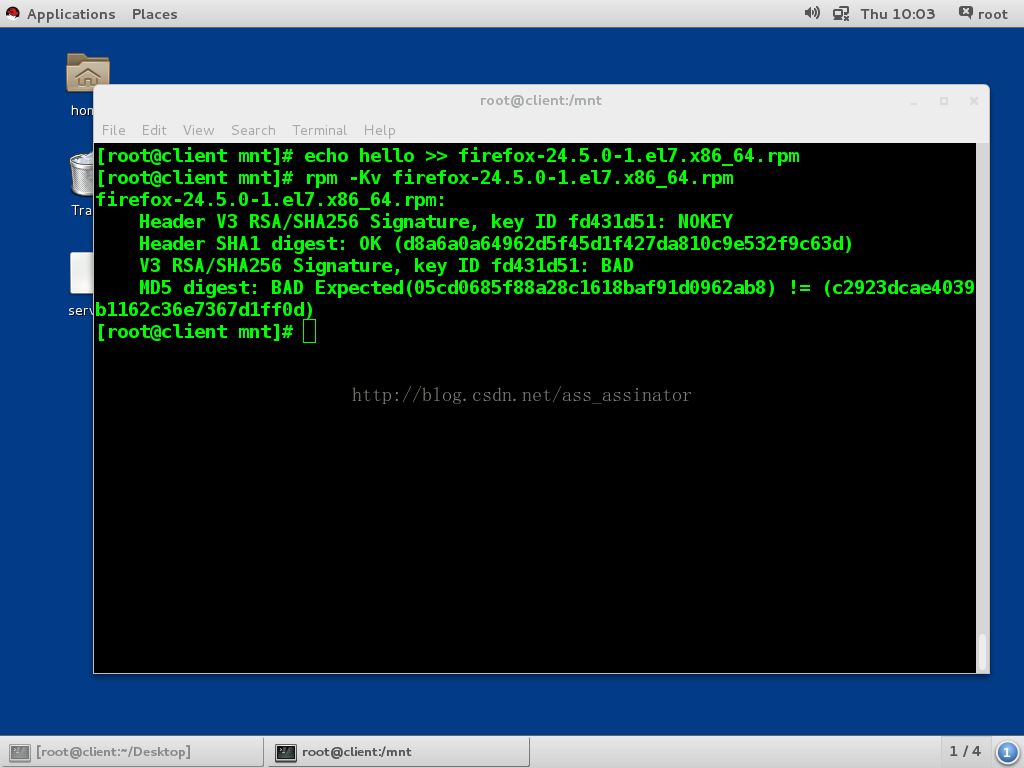1024x768 pixels.
Task: Close the terminal window
Action: coord(974,101)
